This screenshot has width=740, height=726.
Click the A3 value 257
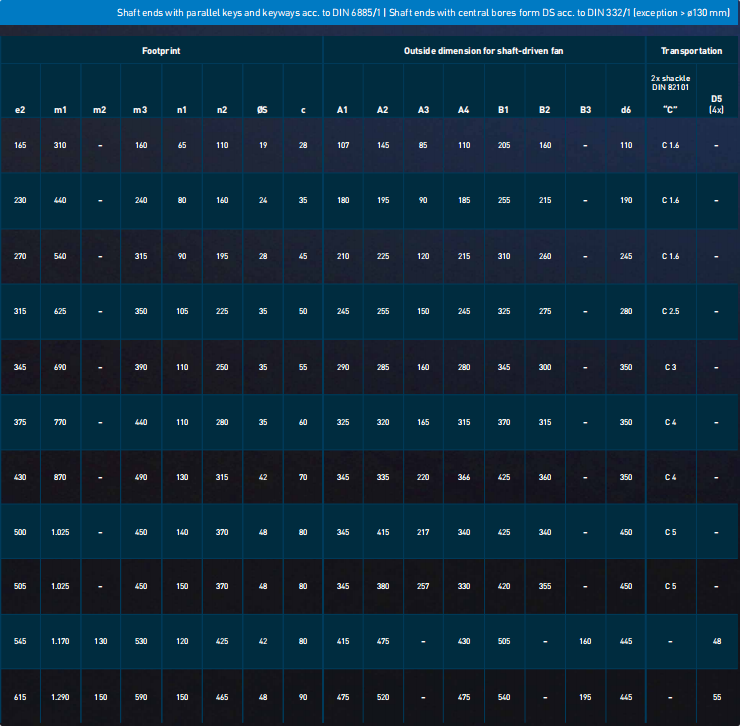point(423,586)
